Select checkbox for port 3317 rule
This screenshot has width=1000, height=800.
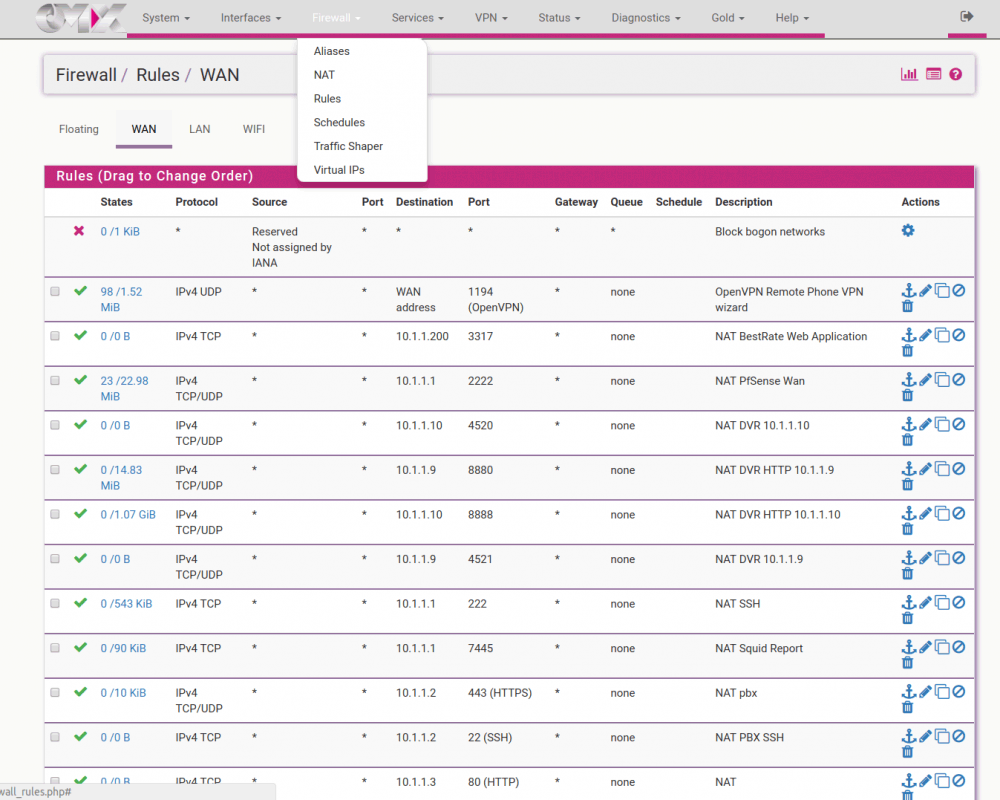click(x=55, y=336)
